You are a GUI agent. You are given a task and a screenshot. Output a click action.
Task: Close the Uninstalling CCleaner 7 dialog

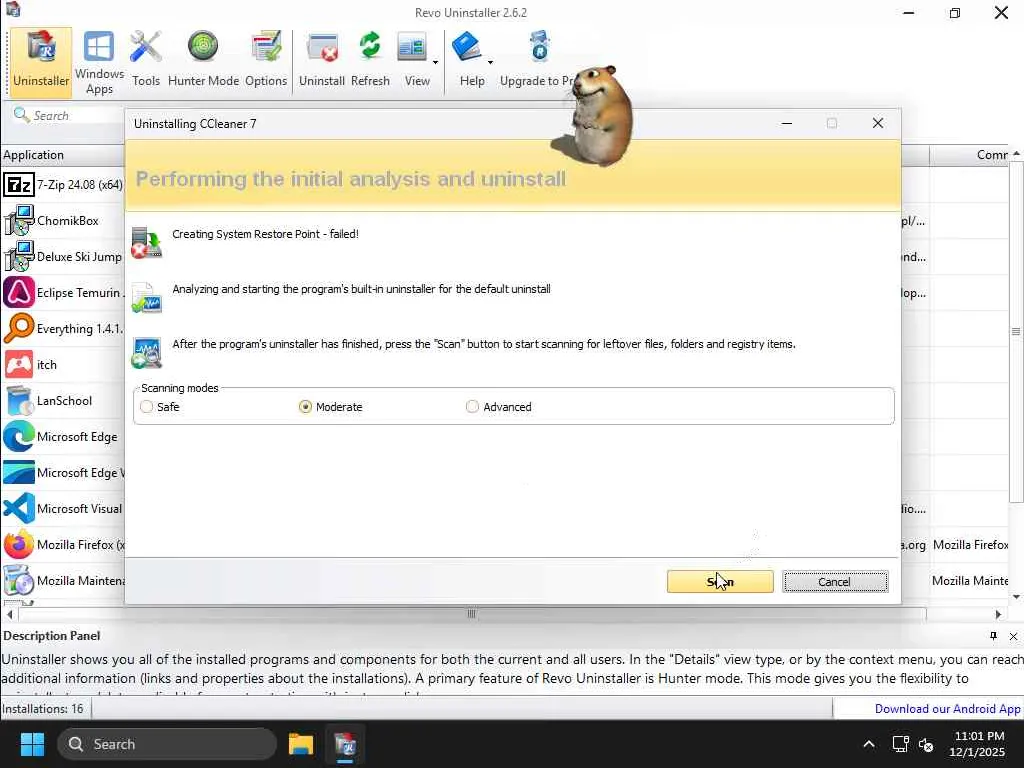point(878,123)
